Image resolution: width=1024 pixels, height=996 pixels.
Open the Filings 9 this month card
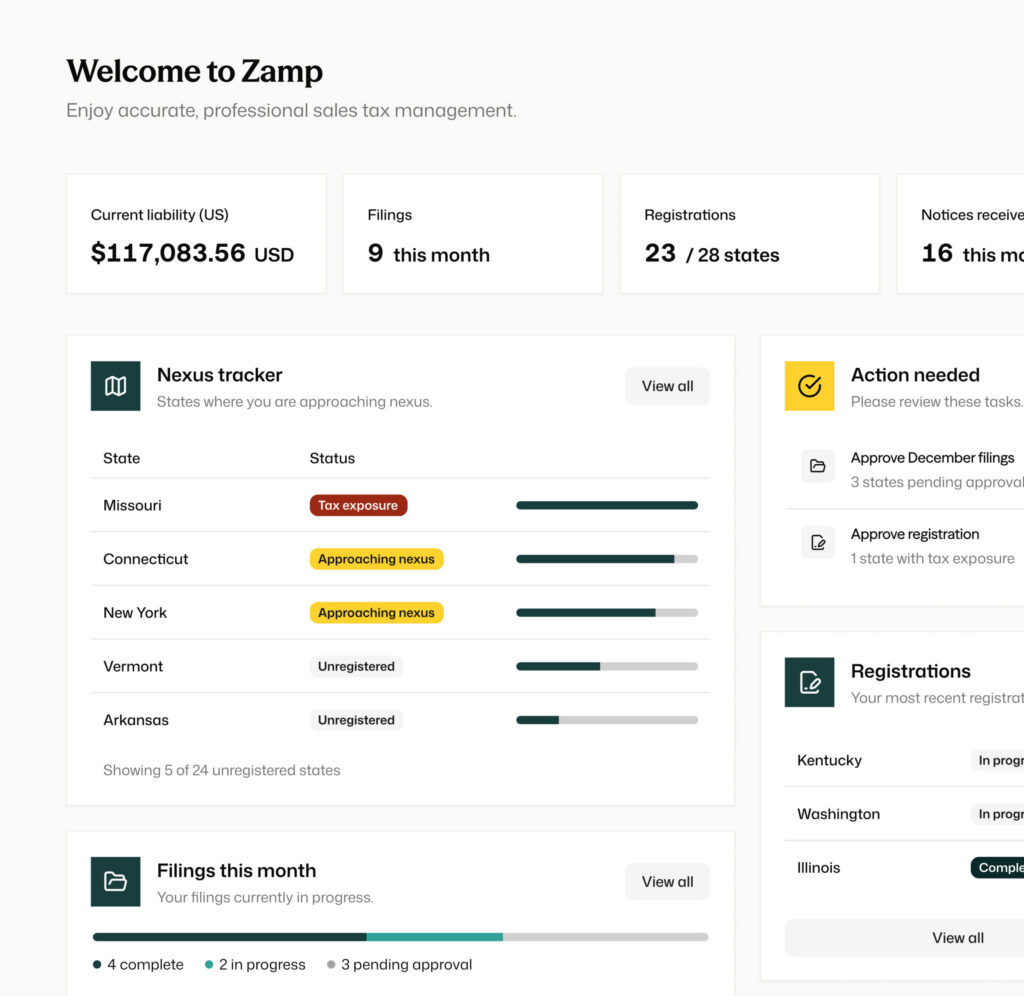click(x=472, y=234)
